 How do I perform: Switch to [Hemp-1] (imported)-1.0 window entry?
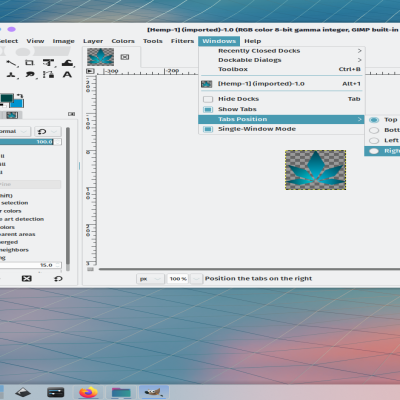[x=281, y=84]
